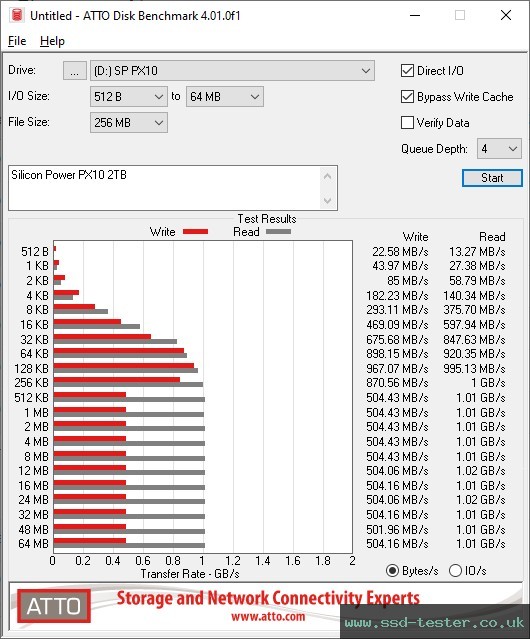Click the 16 KB write value 469.09 MB/s
This screenshot has width=530, height=639.
pyautogui.click(x=397, y=325)
